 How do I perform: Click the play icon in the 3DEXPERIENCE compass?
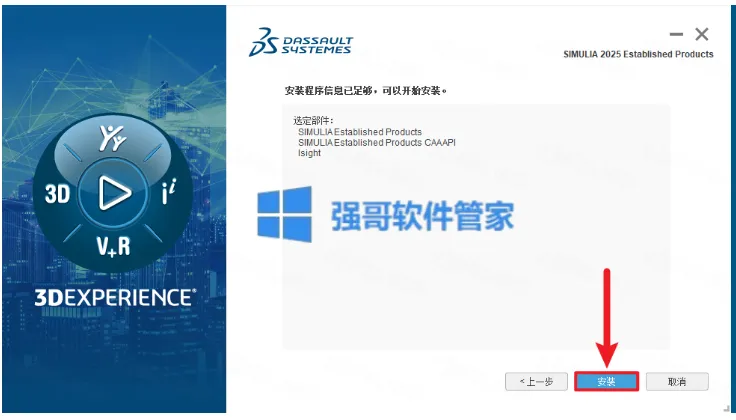pos(114,193)
